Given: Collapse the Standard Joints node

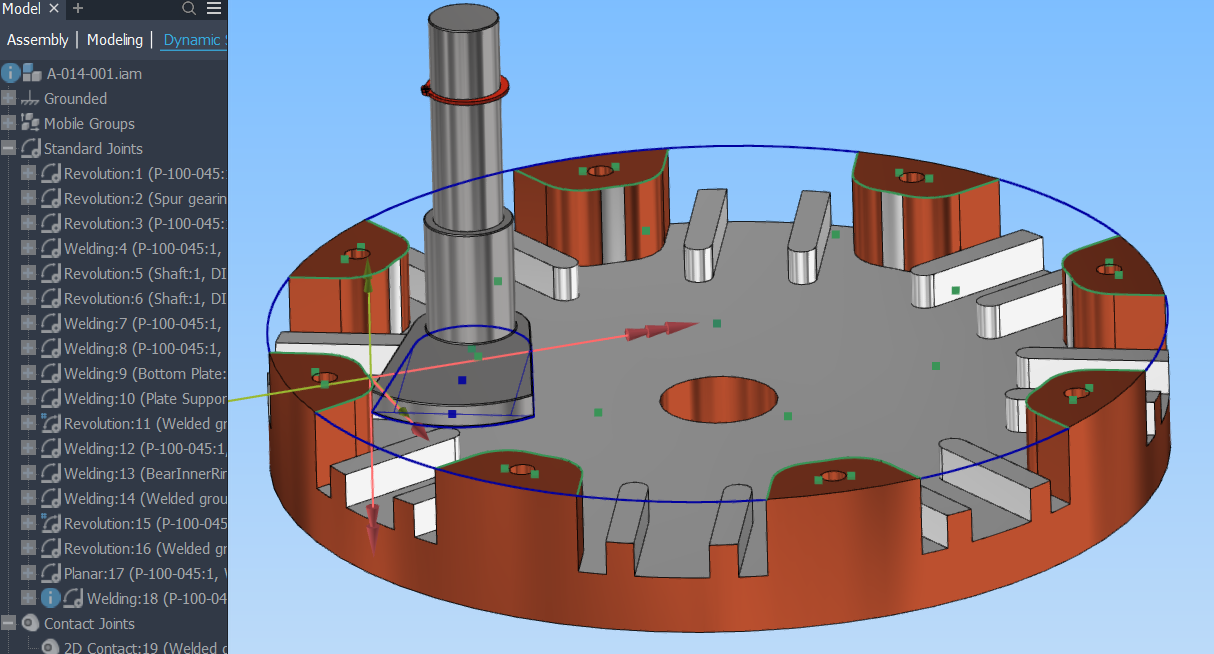Looking at the screenshot, I should 8,148.
